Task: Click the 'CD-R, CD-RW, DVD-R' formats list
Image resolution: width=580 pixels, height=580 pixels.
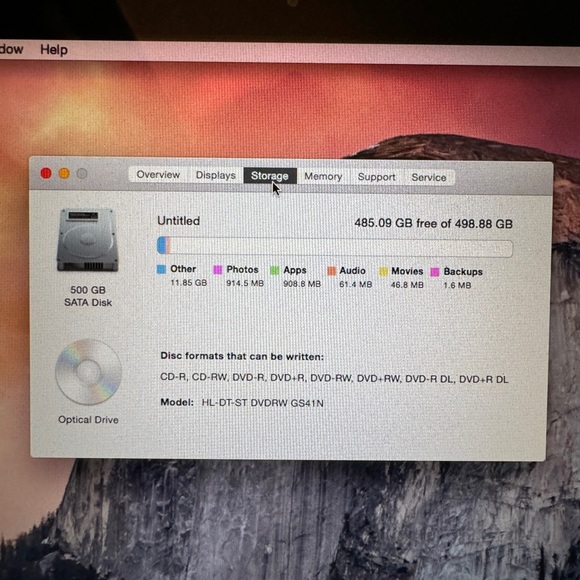Action: click(x=334, y=378)
